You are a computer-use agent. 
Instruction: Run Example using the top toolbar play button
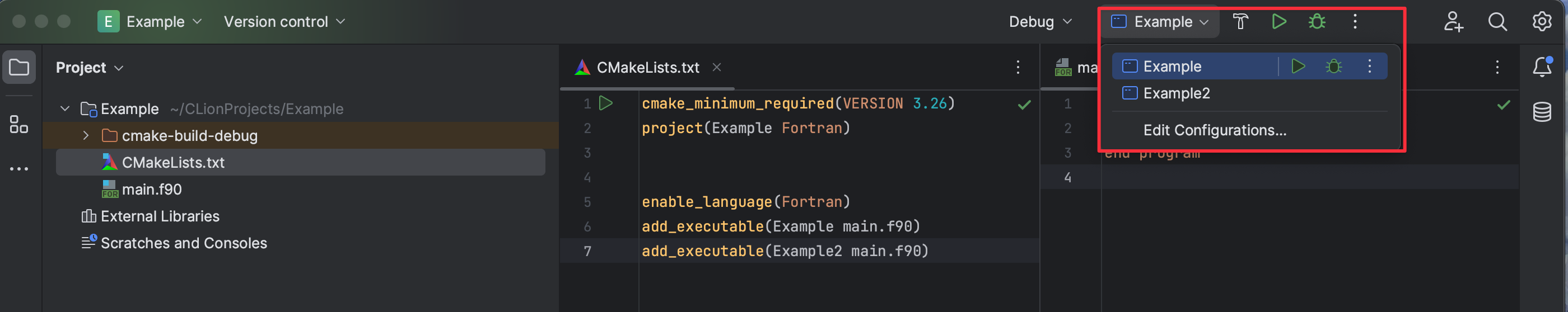click(1278, 22)
